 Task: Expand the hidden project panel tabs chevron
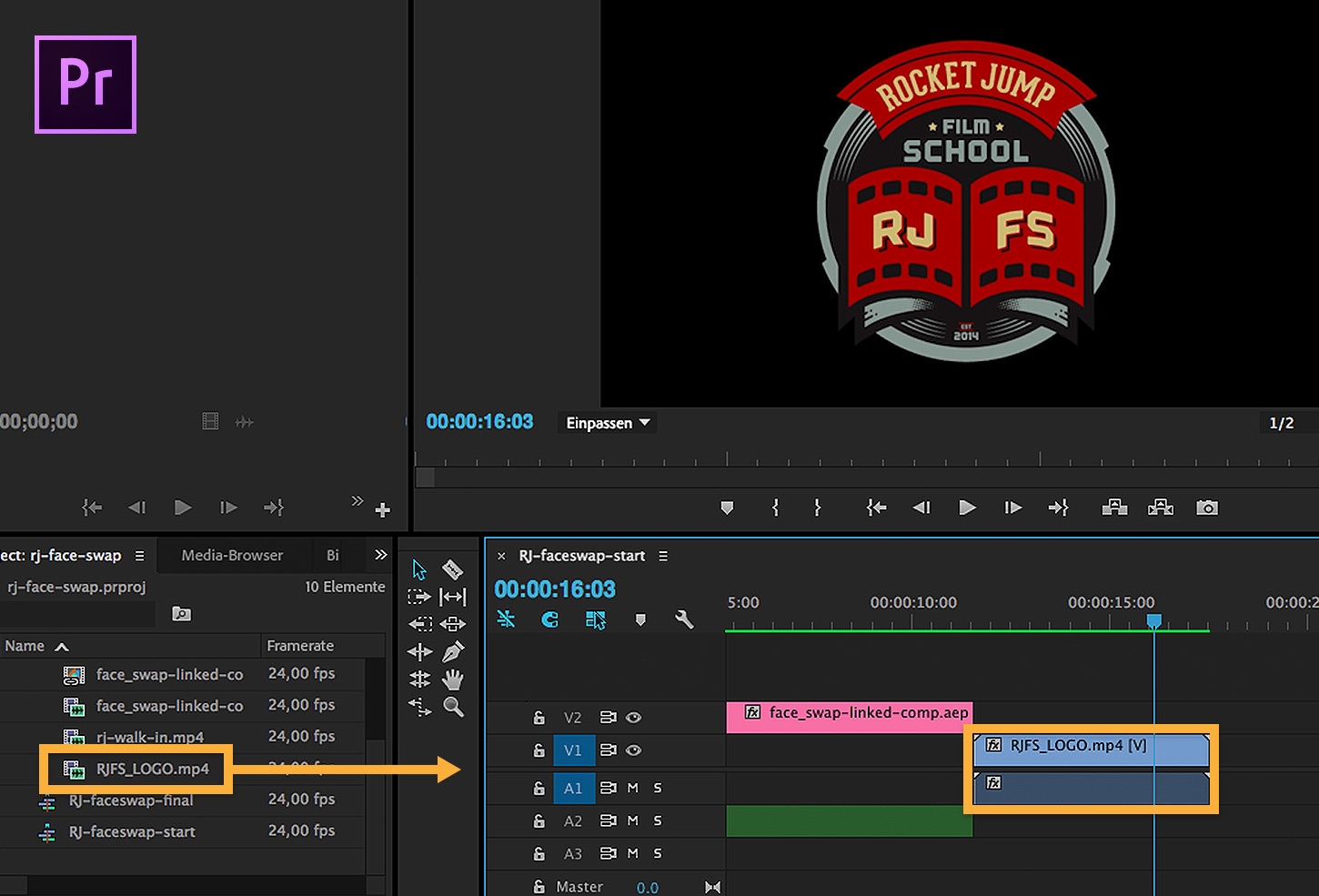(x=380, y=555)
